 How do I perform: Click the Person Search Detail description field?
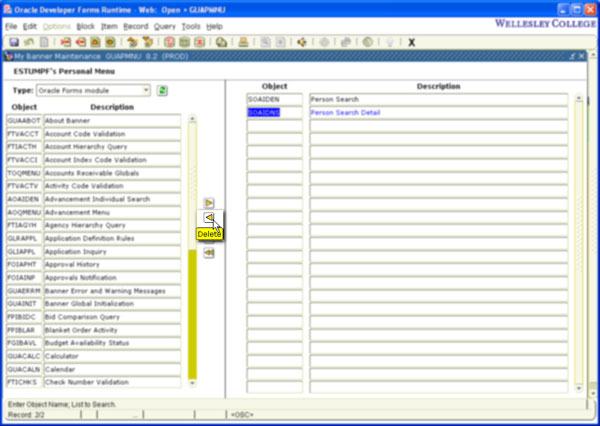(x=439, y=113)
